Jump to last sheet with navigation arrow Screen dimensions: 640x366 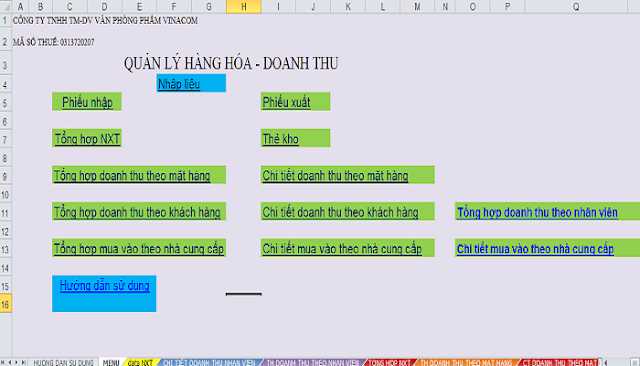tap(23, 362)
